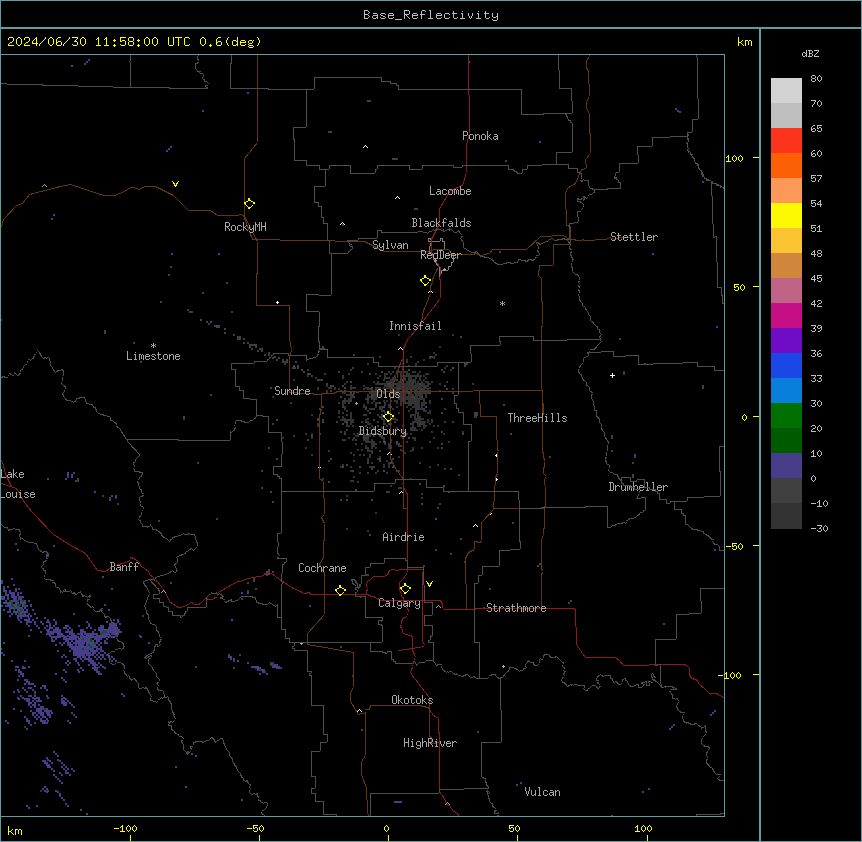This screenshot has width=862, height=842.
Task: Pick the magenta 39-42 dBZ legend swatch
Action: 786,315
